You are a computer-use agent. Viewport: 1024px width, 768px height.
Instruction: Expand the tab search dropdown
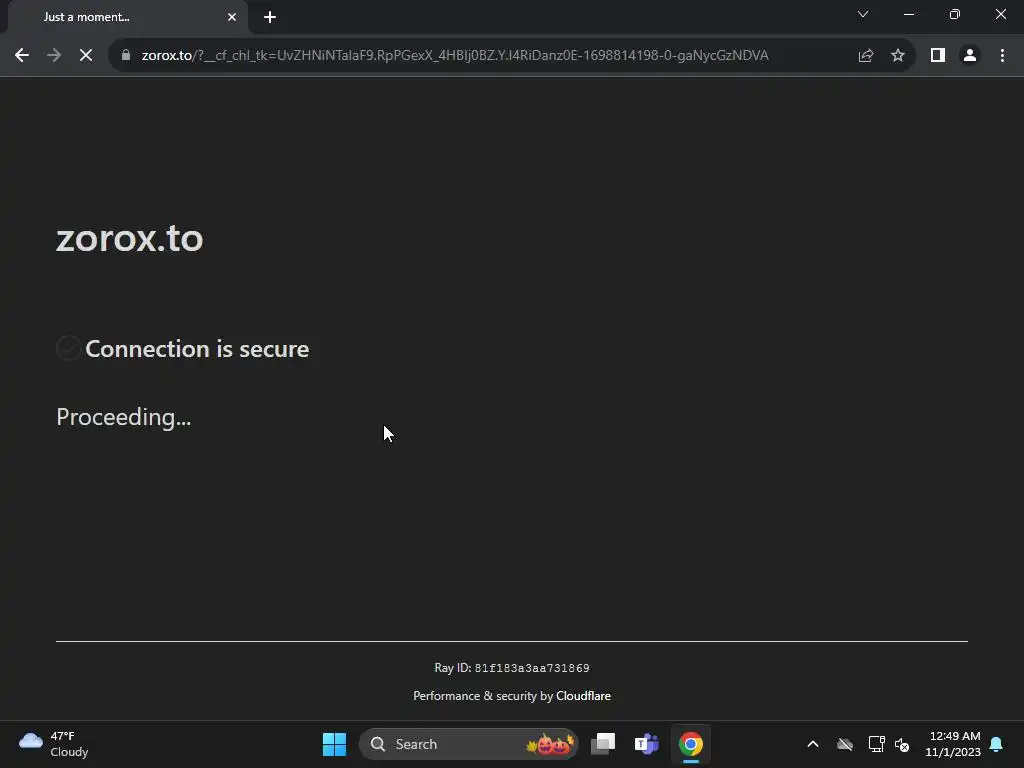pyautogui.click(x=863, y=14)
